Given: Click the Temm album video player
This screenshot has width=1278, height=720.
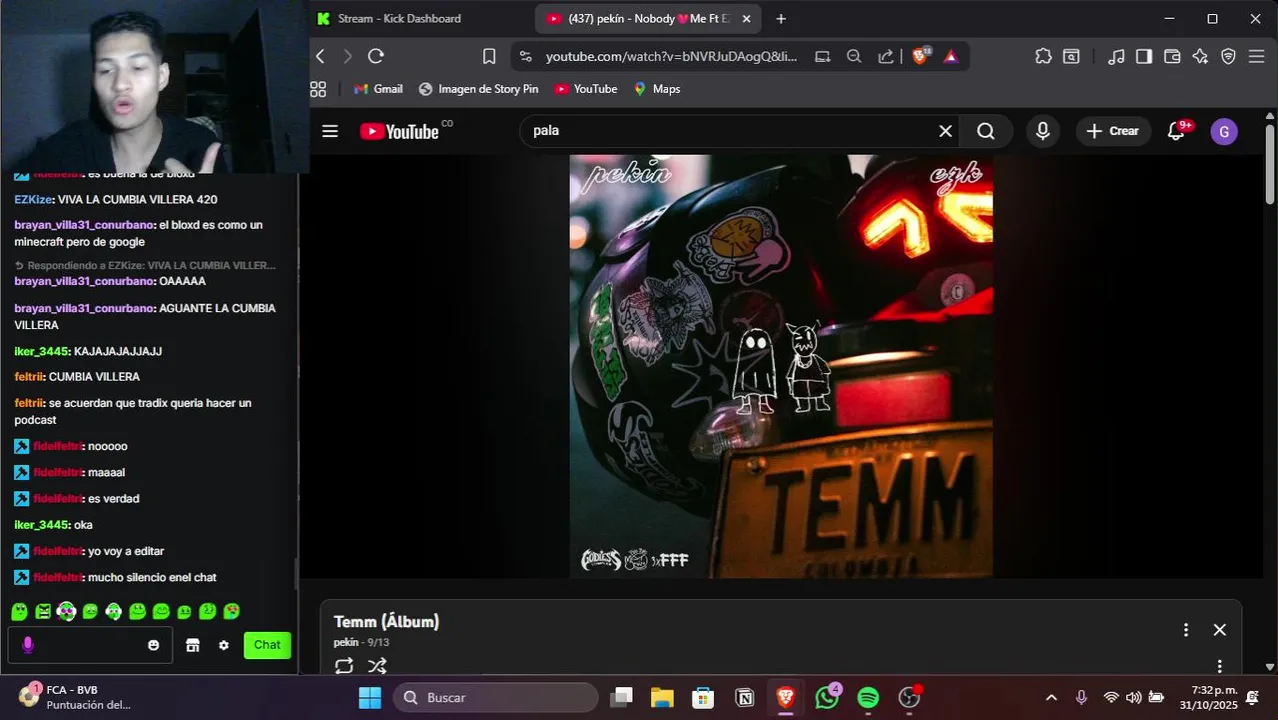Looking at the screenshot, I should tap(781, 366).
